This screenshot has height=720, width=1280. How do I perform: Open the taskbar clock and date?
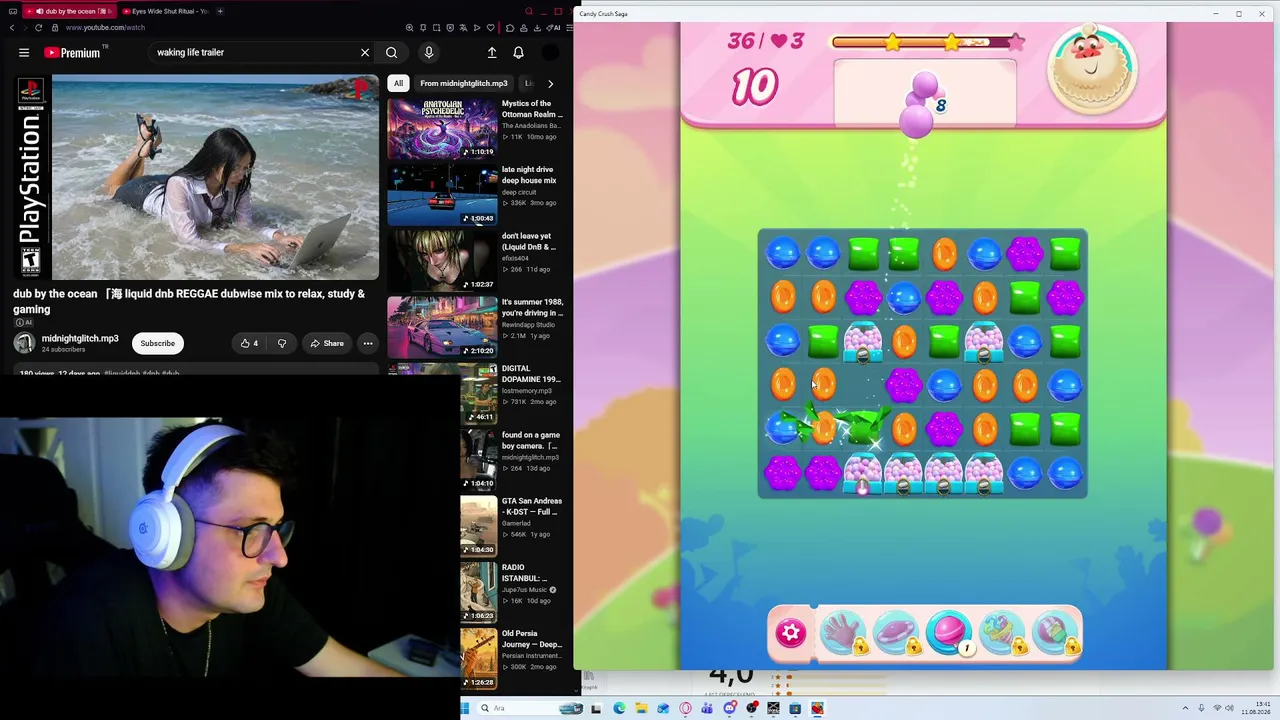(x=1256, y=708)
